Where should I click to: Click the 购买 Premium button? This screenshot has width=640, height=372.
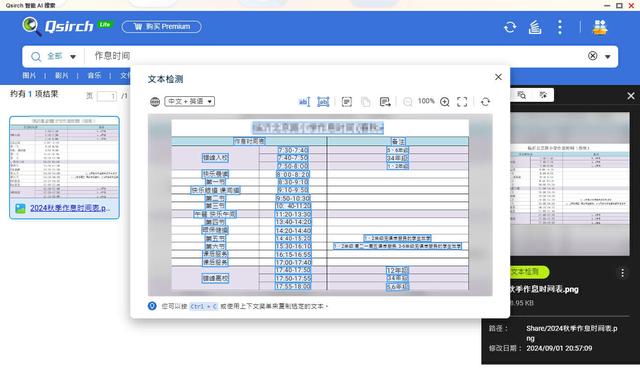pyautogui.click(x=162, y=27)
